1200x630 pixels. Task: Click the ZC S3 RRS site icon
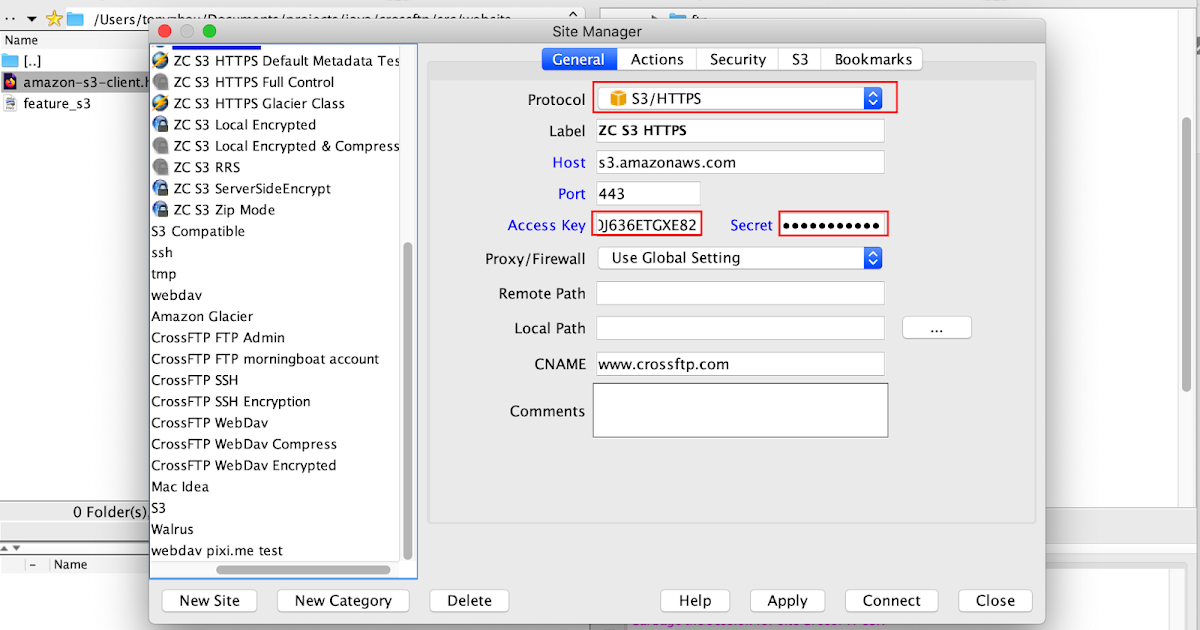[x=160, y=167]
